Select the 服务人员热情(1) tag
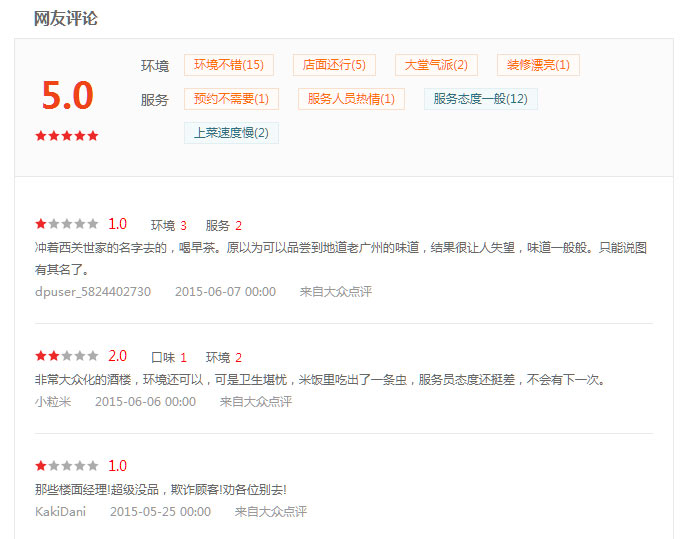Screen dimensions: 688x539 tap(351, 99)
